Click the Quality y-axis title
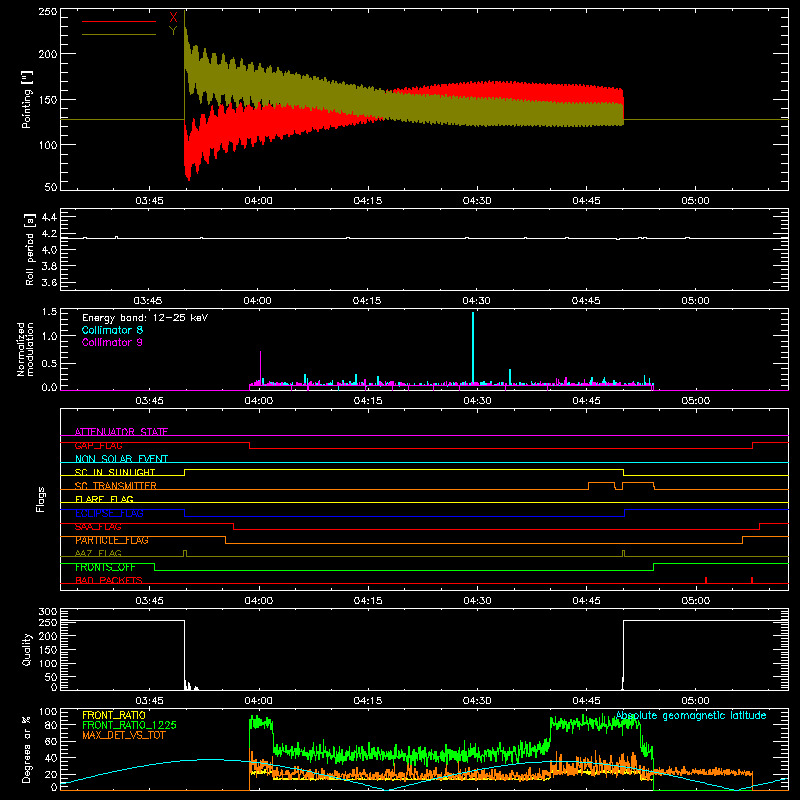 point(27,649)
